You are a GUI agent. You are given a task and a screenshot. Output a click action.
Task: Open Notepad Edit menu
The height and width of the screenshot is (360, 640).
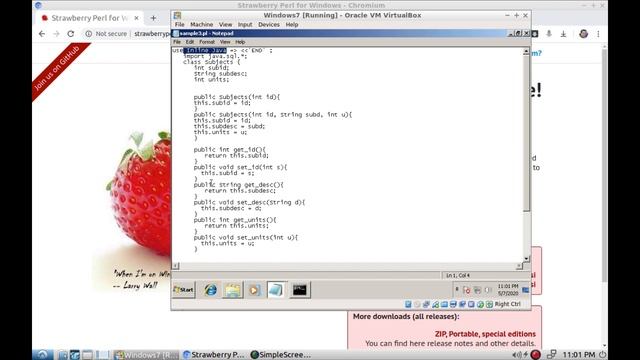190,42
